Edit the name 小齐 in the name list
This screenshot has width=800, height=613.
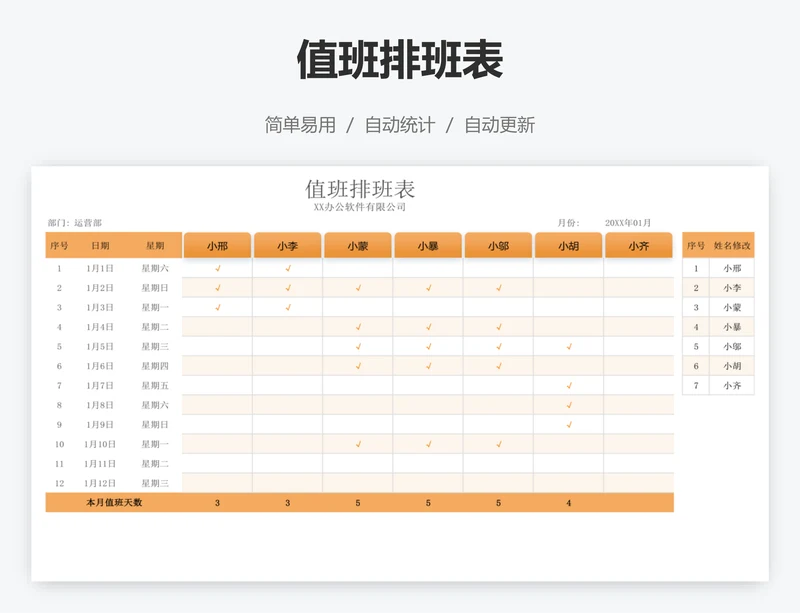coord(732,386)
